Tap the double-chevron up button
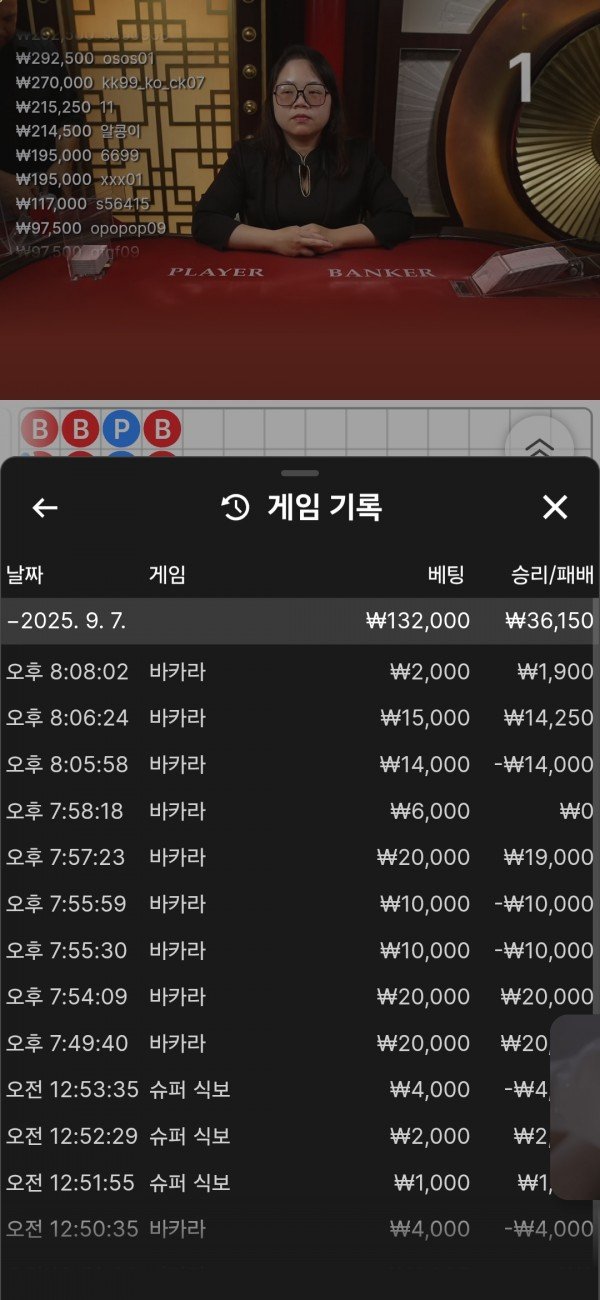 tap(539, 446)
